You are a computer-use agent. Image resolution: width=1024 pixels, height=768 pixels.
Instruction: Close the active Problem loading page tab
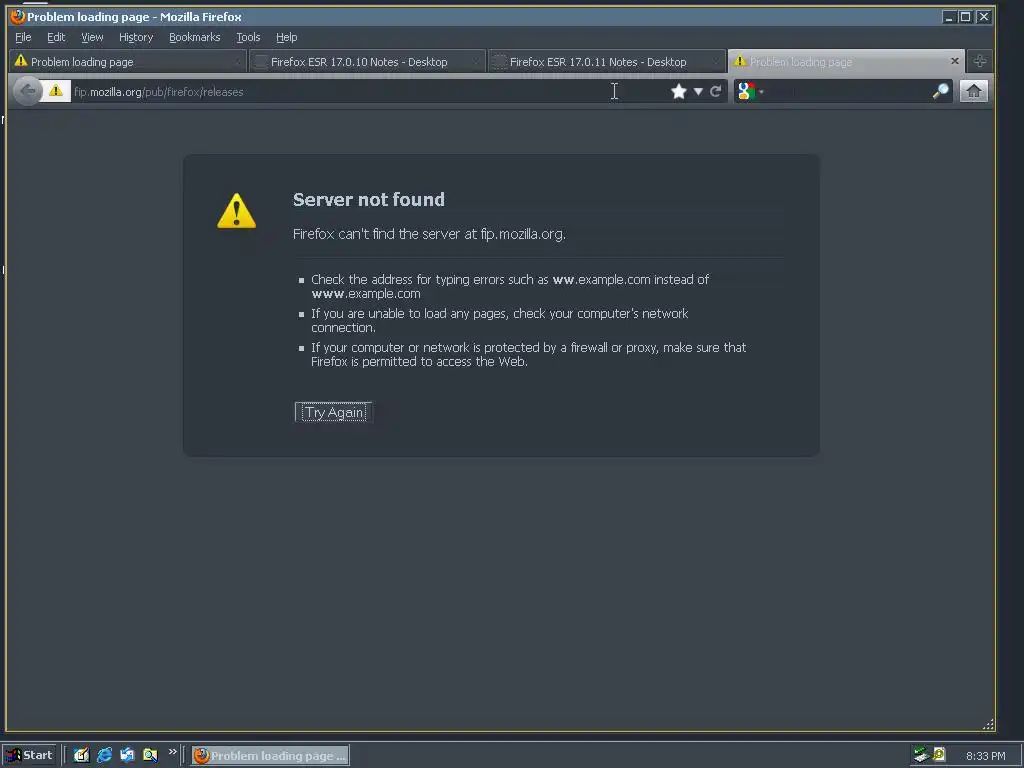(x=955, y=61)
